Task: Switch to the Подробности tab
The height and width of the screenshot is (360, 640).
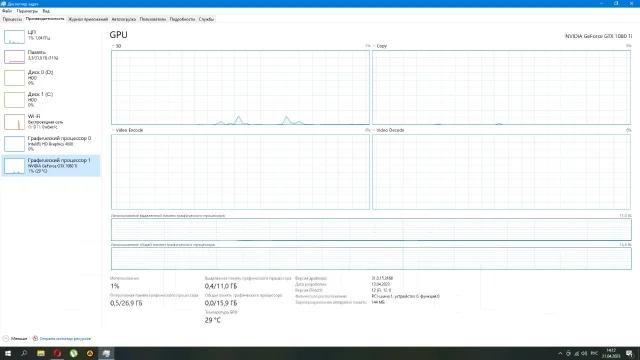Action: (182, 19)
